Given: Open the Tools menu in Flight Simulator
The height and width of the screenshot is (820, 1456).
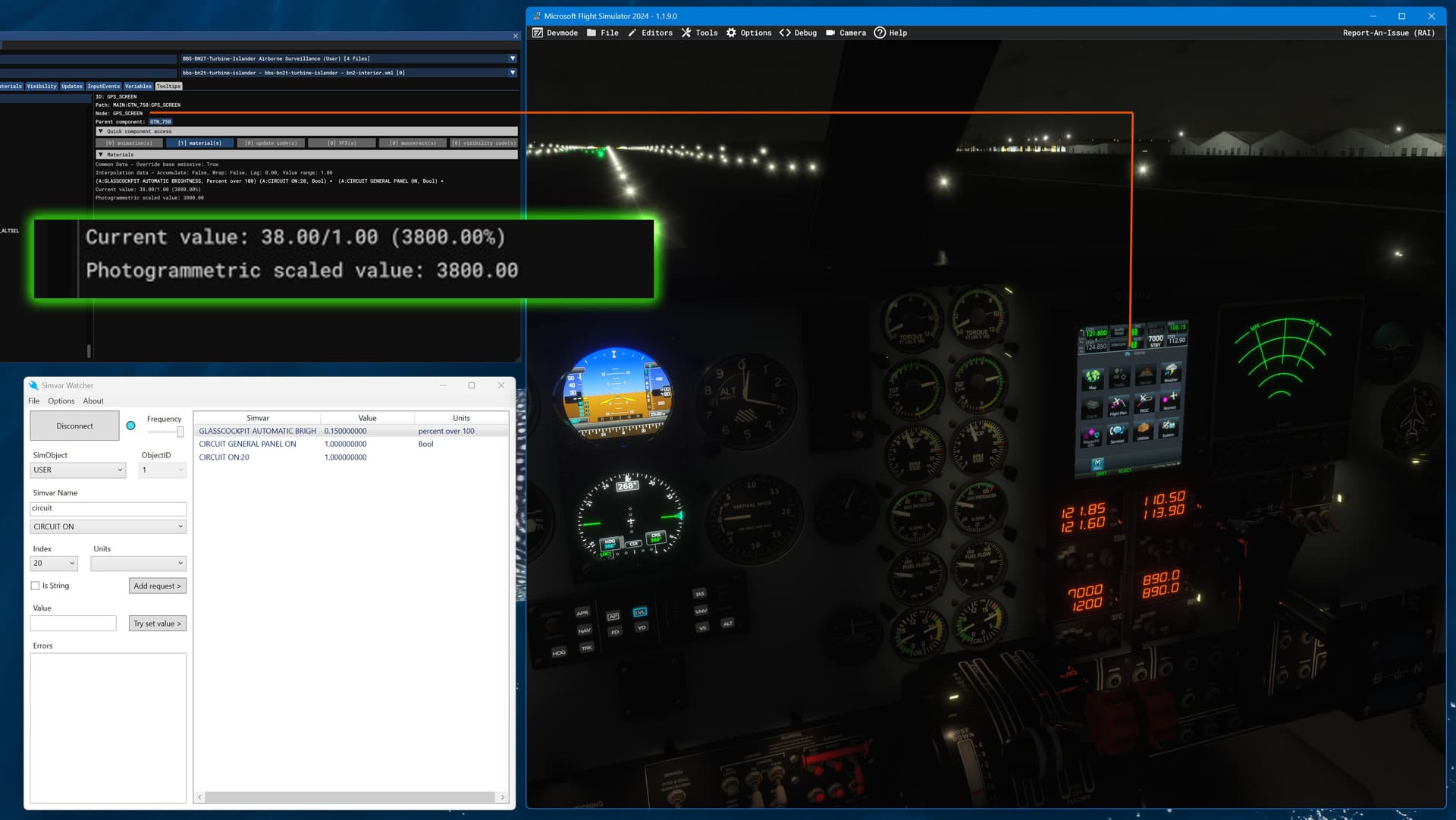Looking at the screenshot, I should [x=699, y=33].
